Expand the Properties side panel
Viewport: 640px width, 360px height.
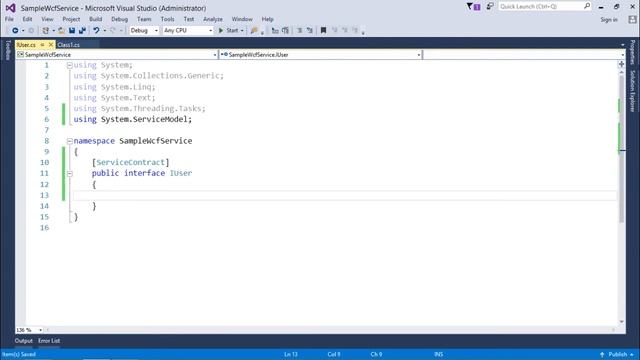tap(632, 52)
